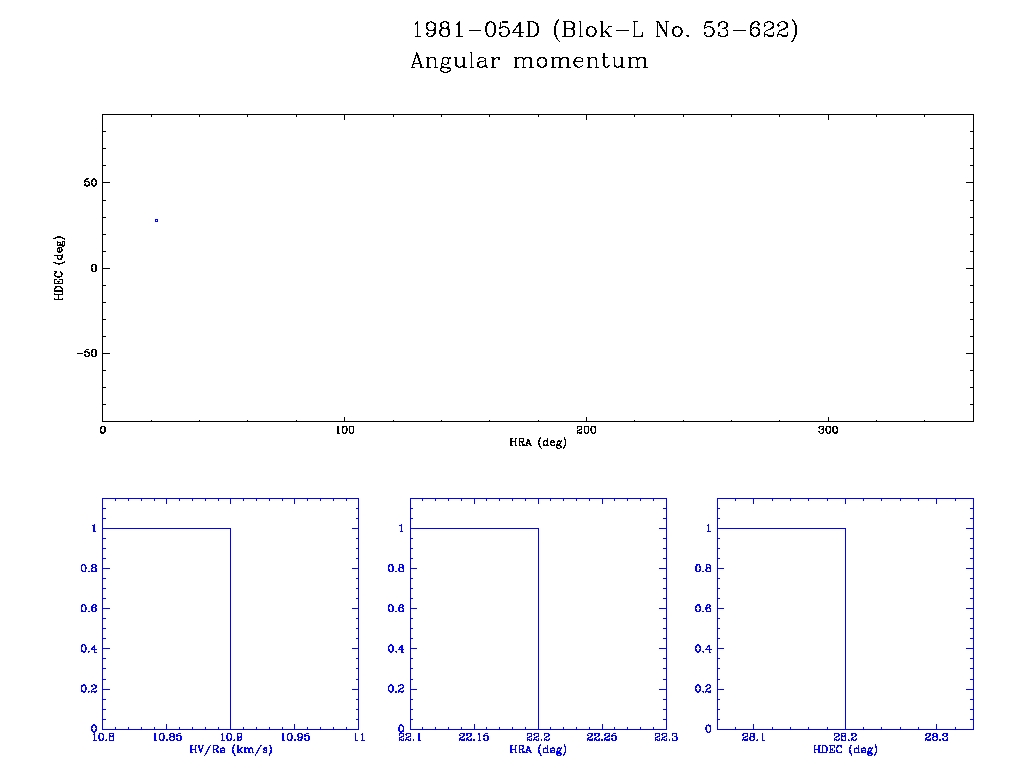This screenshot has width=1024, height=768.
Task: Select the 'Angular momentum' subtitle text
Action: click(529, 61)
